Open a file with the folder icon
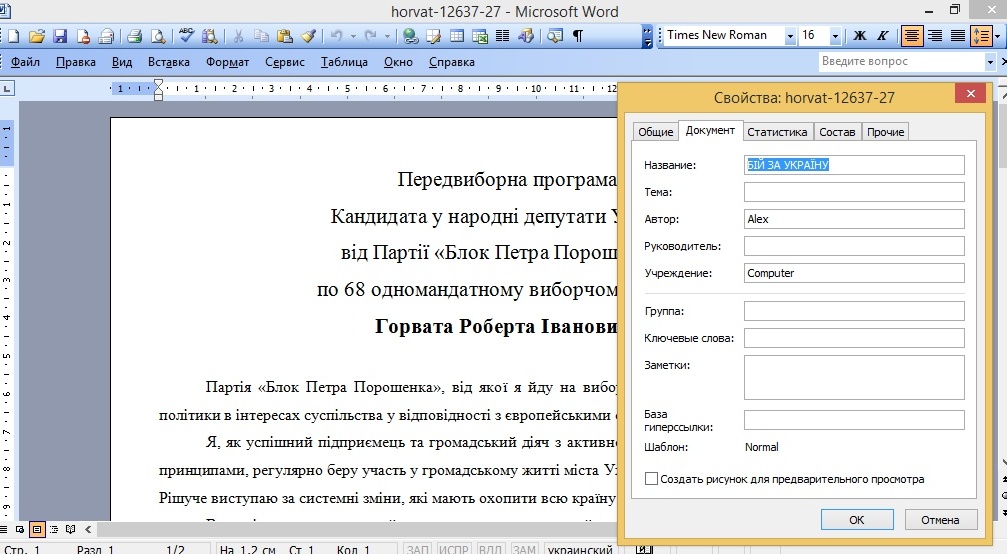The height and width of the screenshot is (554, 1007). 37,36
